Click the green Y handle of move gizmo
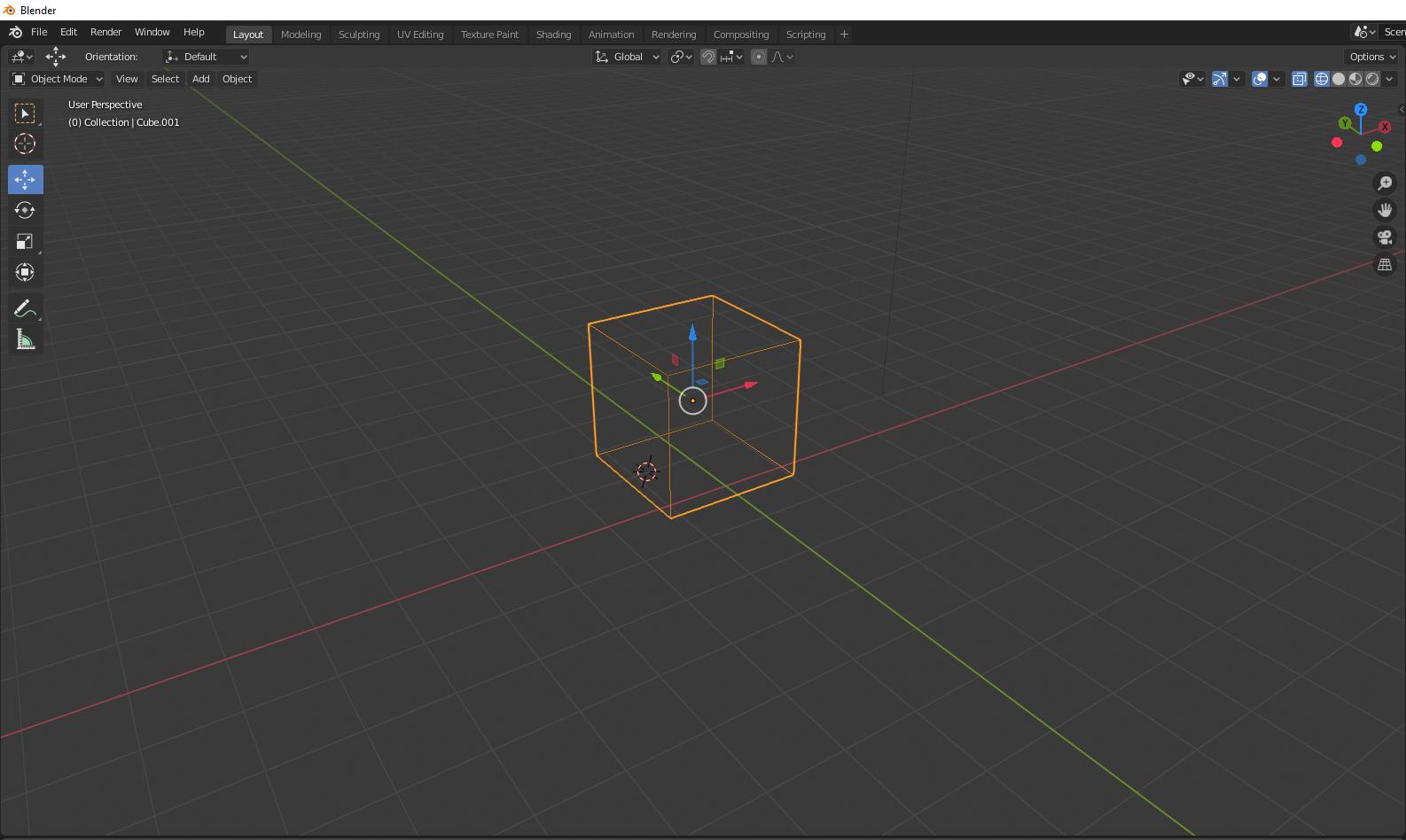Viewport: 1406px width, 840px height. point(657,377)
